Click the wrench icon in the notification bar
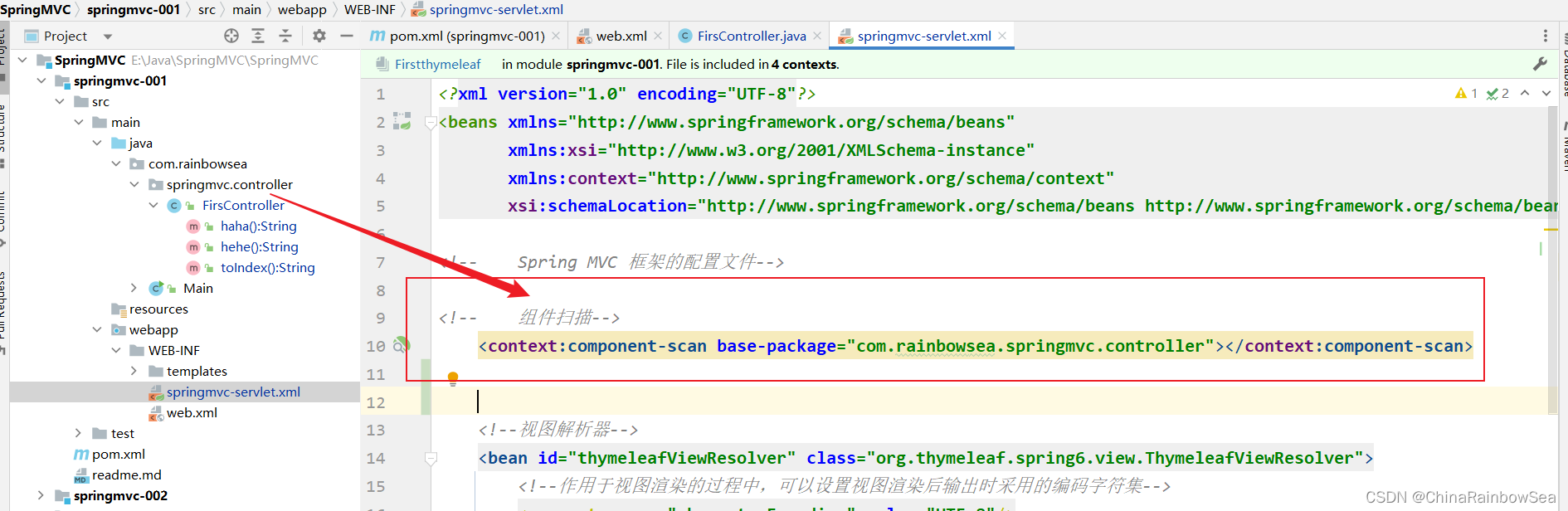The image size is (1568, 511). pos(1540,64)
